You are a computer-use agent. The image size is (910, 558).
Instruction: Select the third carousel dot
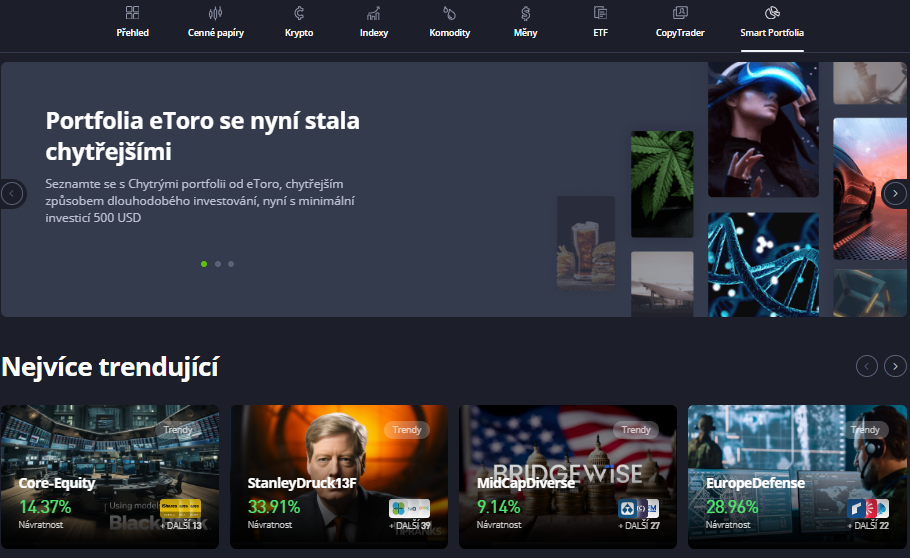coord(231,264)
